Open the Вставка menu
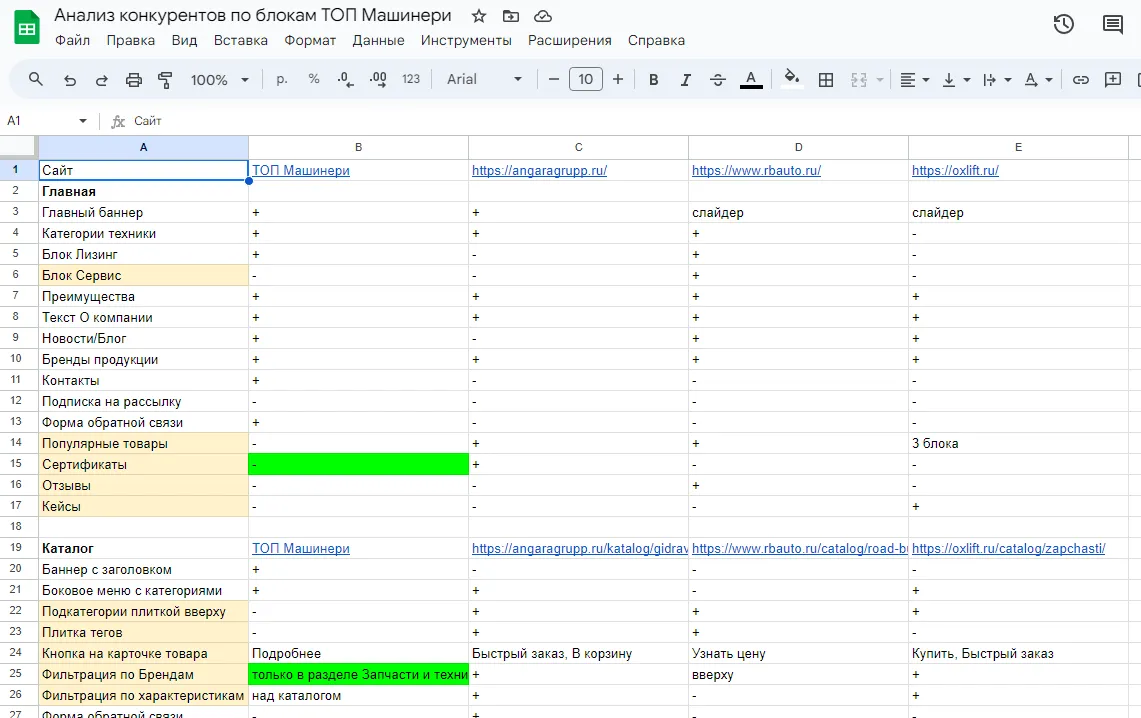Image resolution: width=1141 pixels, height=718 pixels. (x=240, y=40)
